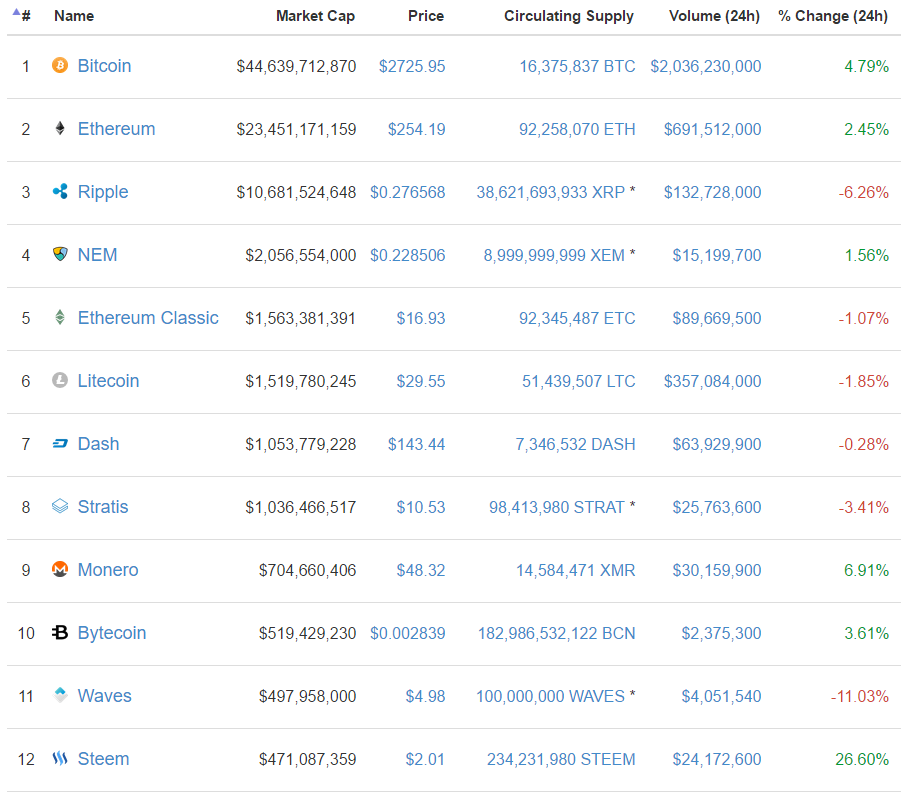Screen dimensions: 901x797
Task: Sort table by Price column header
Action: click(426, 16)
